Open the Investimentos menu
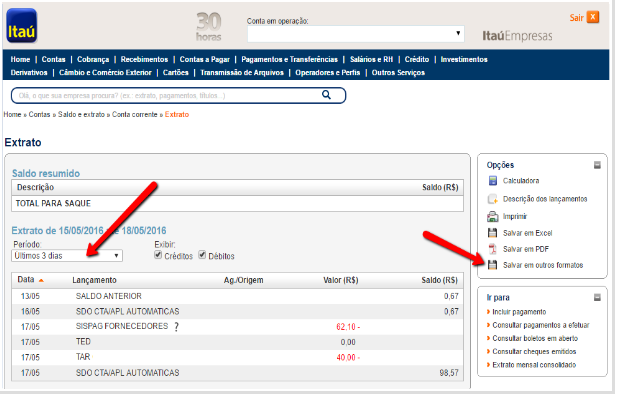Viewport: 617px width, 397px height. coord(464,59)
